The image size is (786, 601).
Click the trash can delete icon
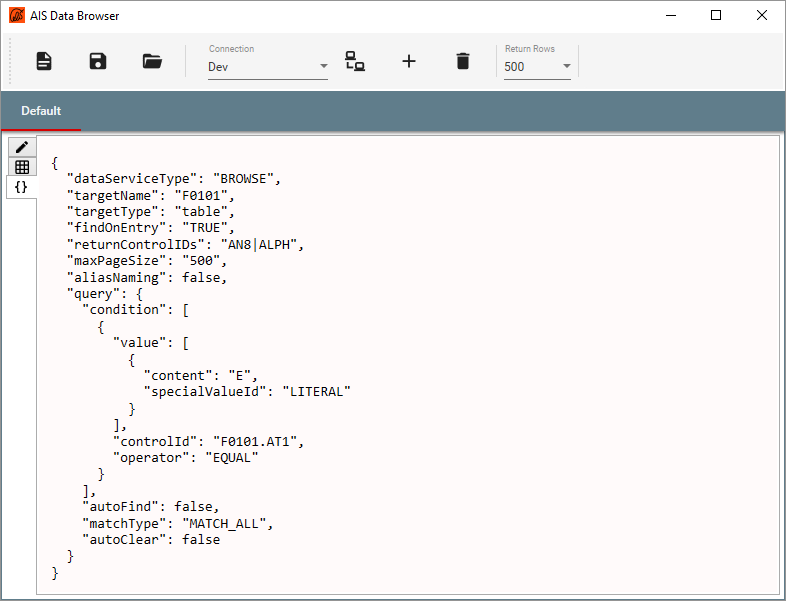point(462,61)
